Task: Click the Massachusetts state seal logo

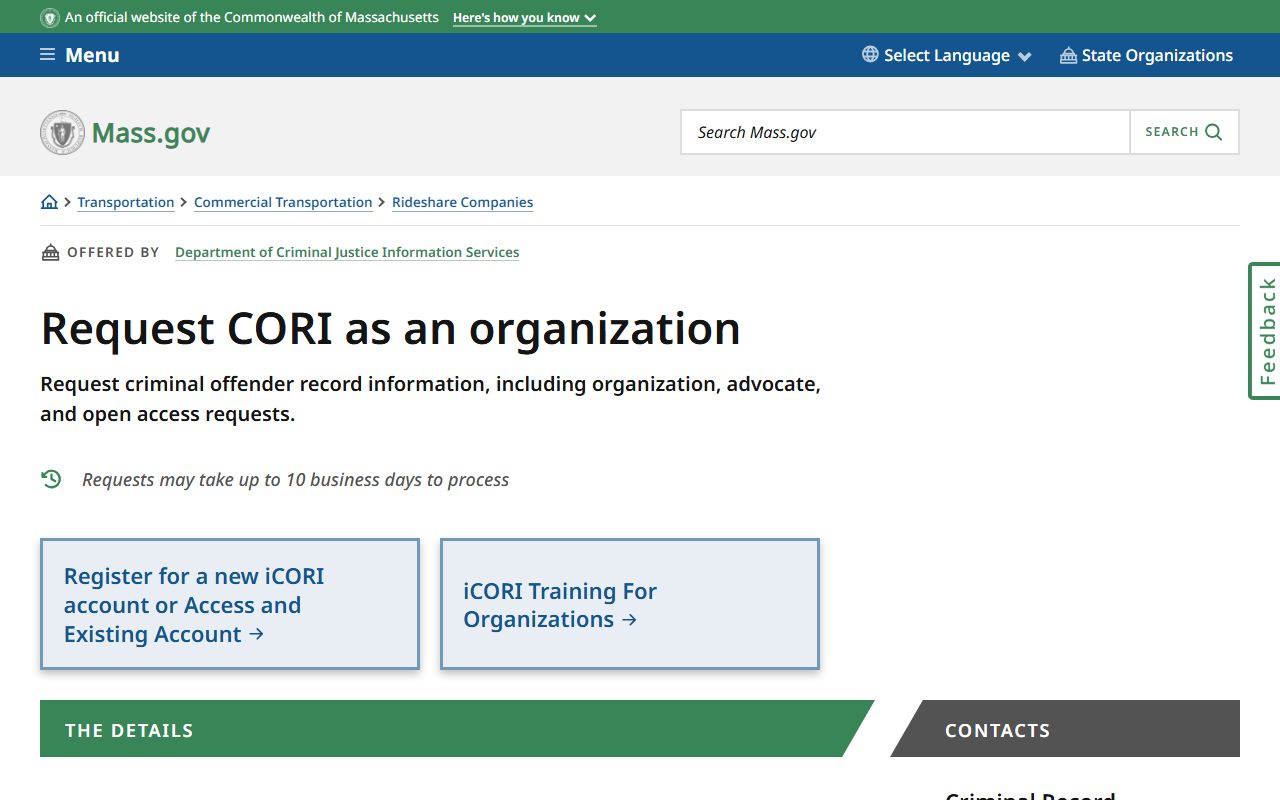Action: [62, 132]
